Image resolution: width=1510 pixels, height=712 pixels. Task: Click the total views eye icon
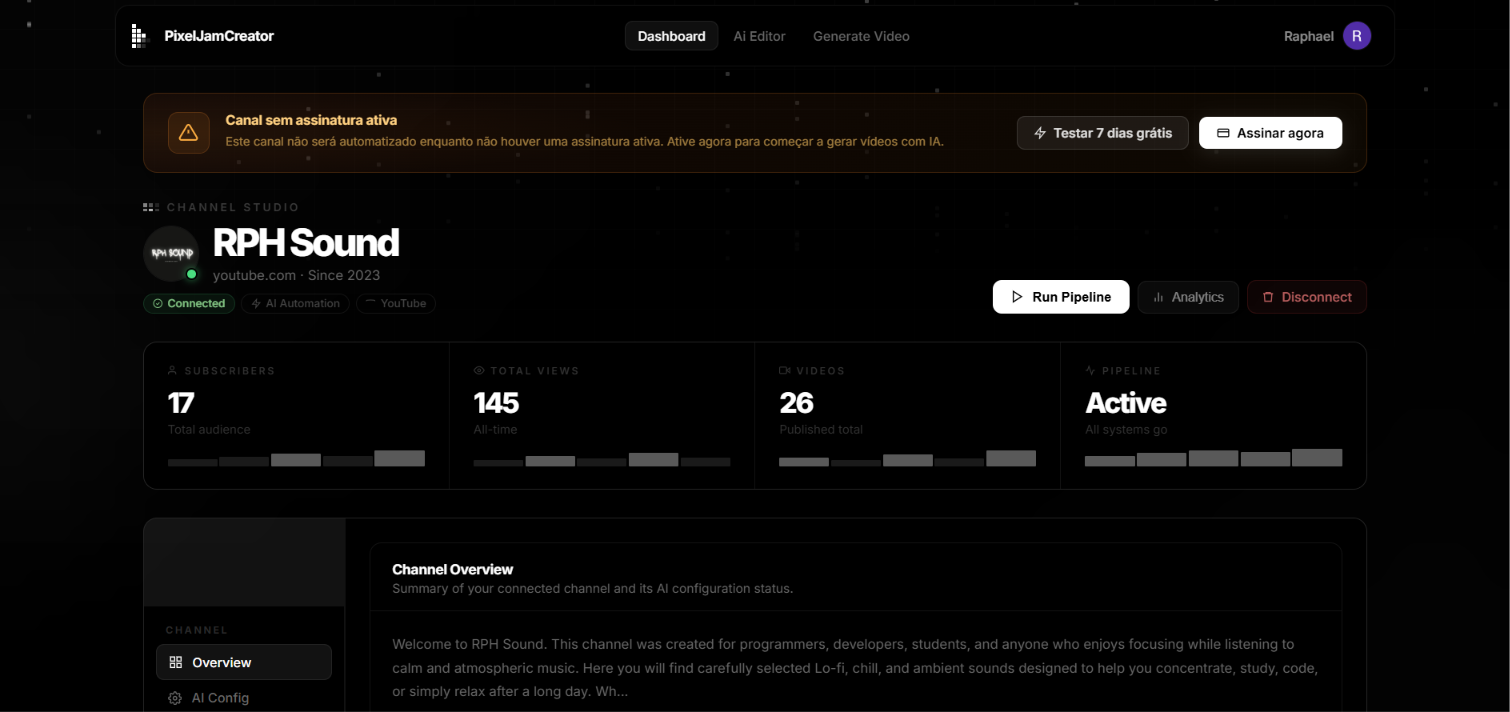478,370
